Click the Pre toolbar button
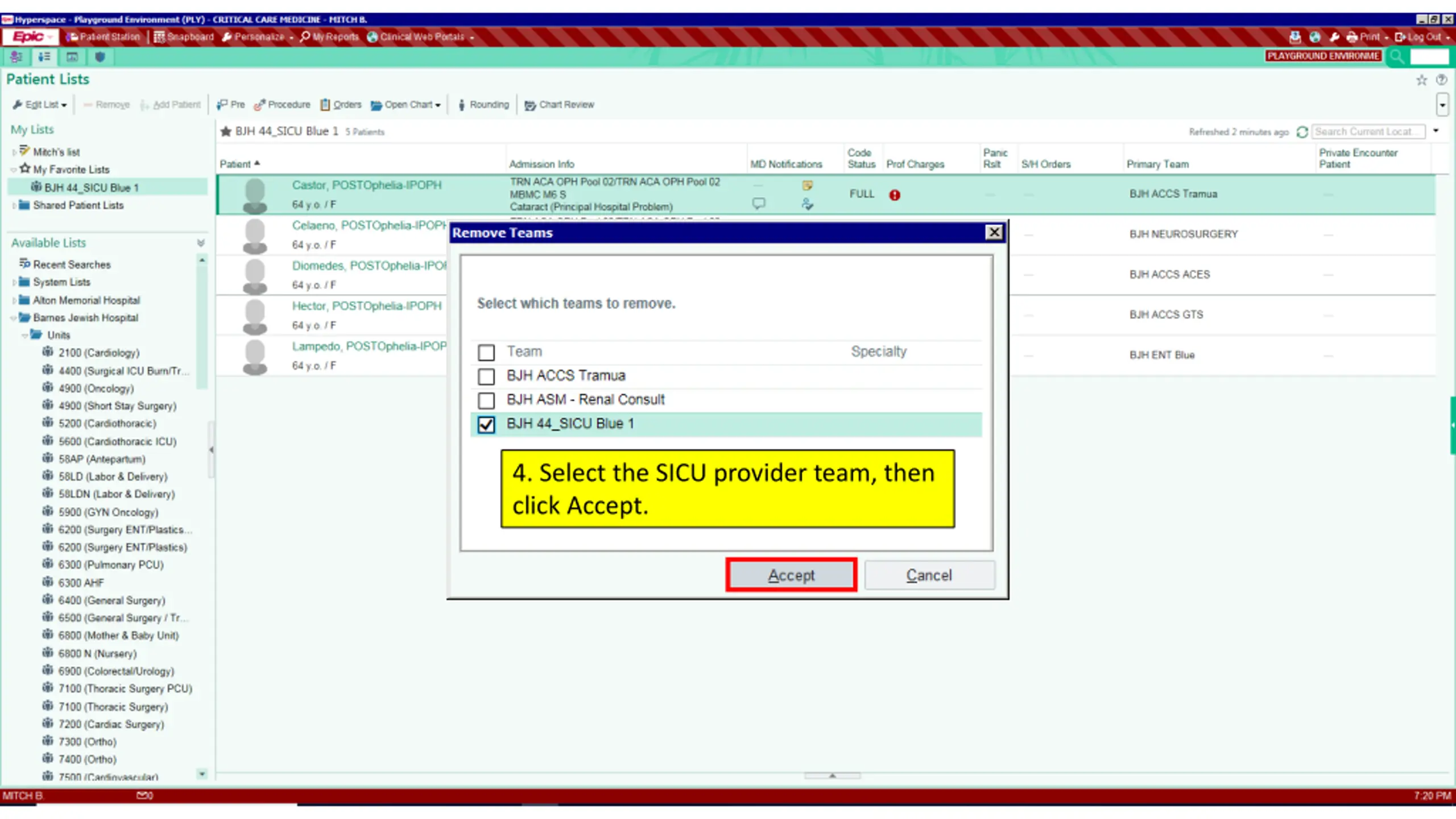 click(x=230, y=105)
